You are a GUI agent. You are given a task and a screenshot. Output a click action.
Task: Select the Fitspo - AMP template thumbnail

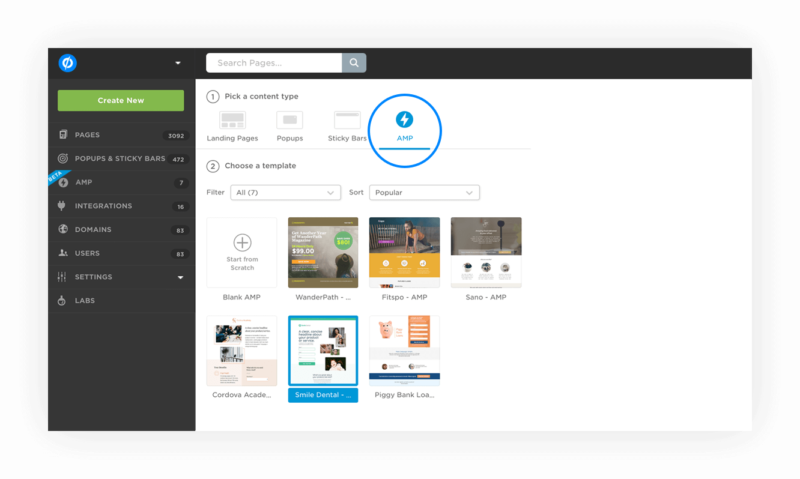[x=405, y=253]
